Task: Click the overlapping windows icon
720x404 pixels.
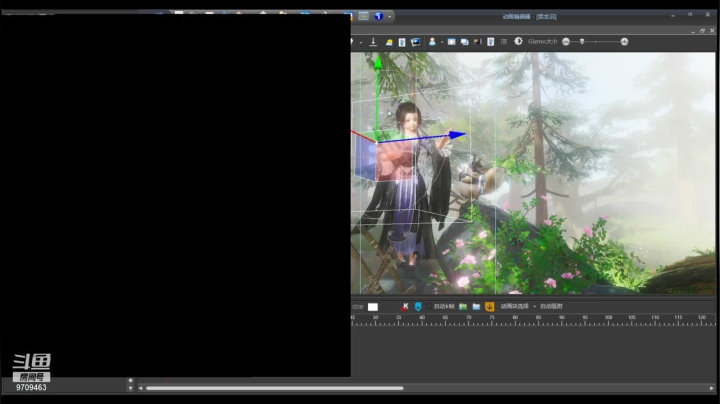Action: click(x=465, y=42)
